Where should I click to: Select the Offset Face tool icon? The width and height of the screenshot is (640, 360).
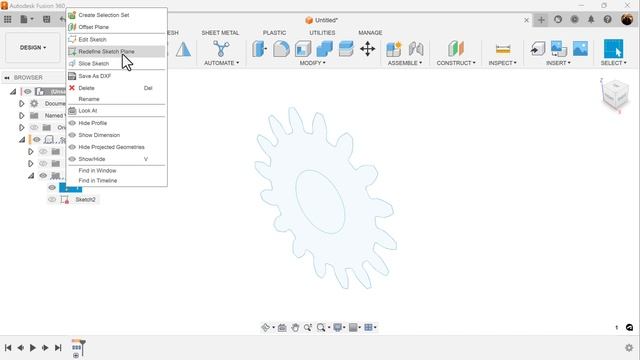[346, 49]
